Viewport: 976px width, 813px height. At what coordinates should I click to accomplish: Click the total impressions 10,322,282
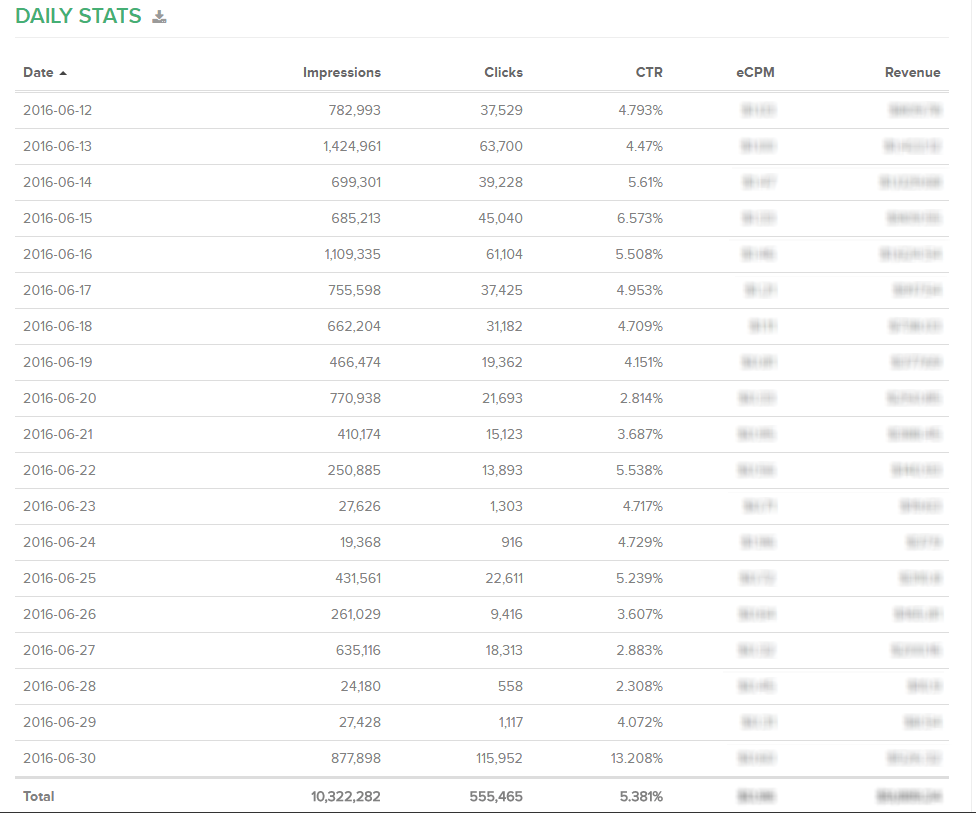tap(346, 796)
